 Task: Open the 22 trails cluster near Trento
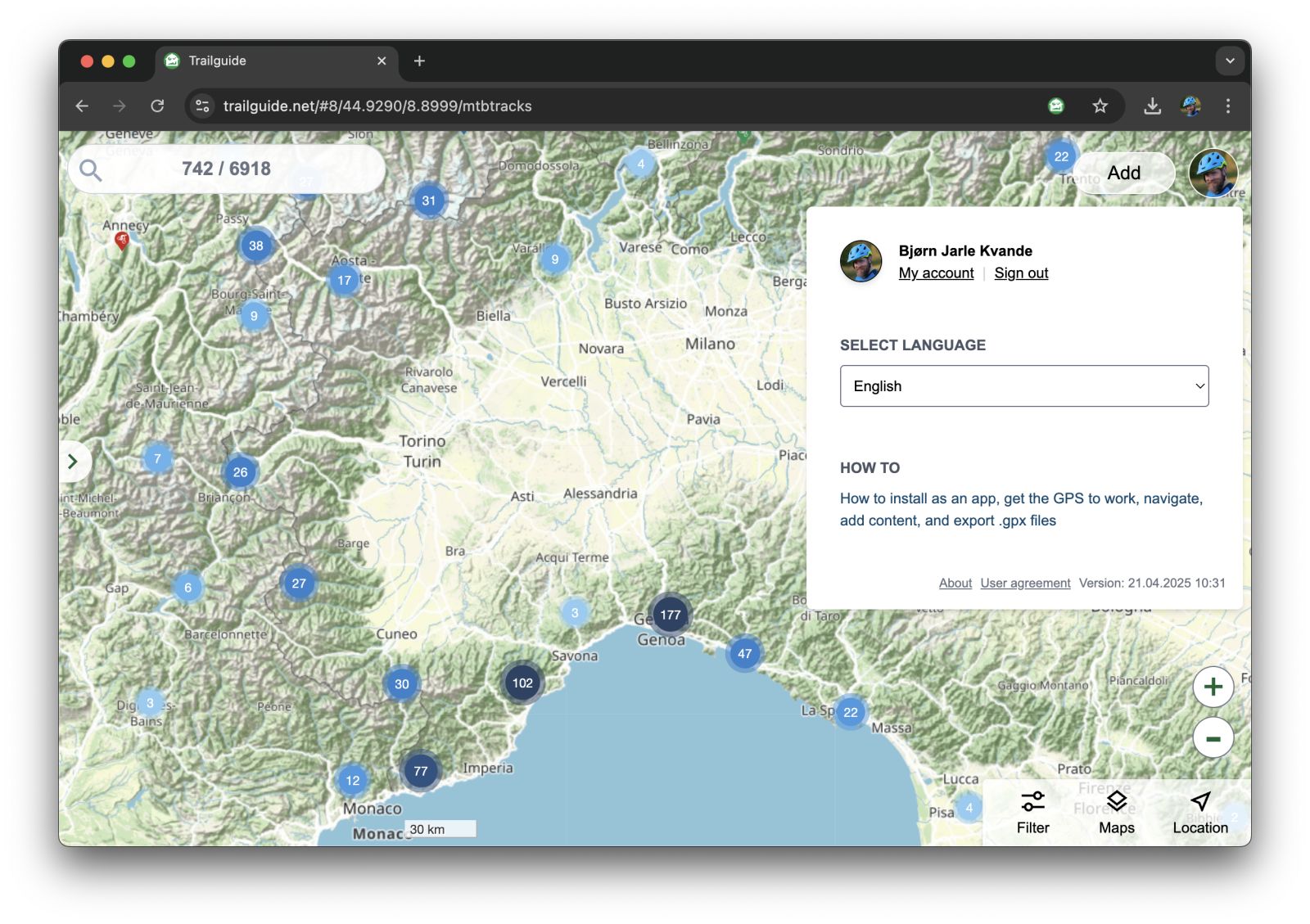[1061, 156]
